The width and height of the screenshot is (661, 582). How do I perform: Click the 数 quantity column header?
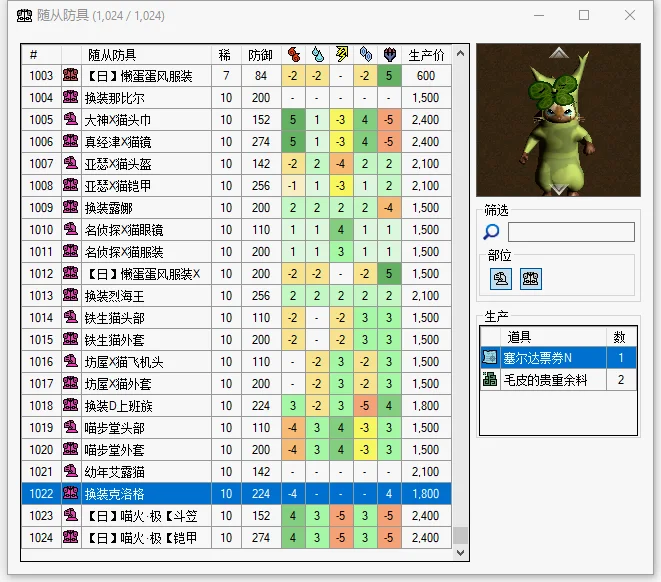pos(621,337)
